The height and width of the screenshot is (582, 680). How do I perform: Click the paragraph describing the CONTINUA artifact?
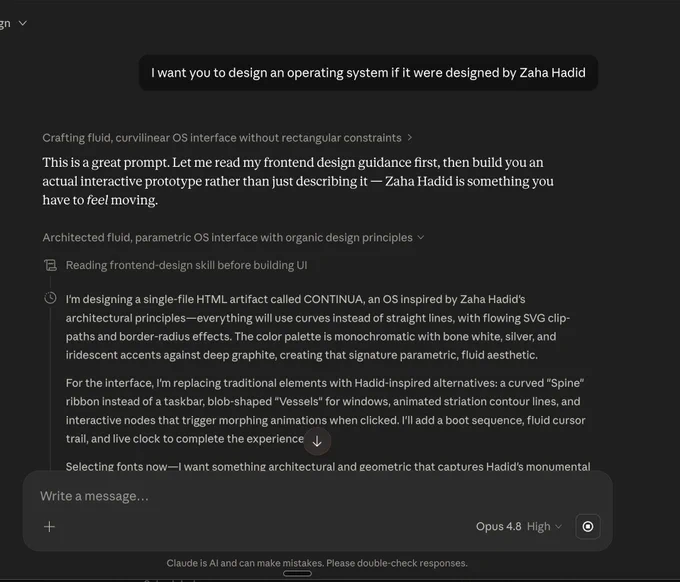tap(317, 327)
